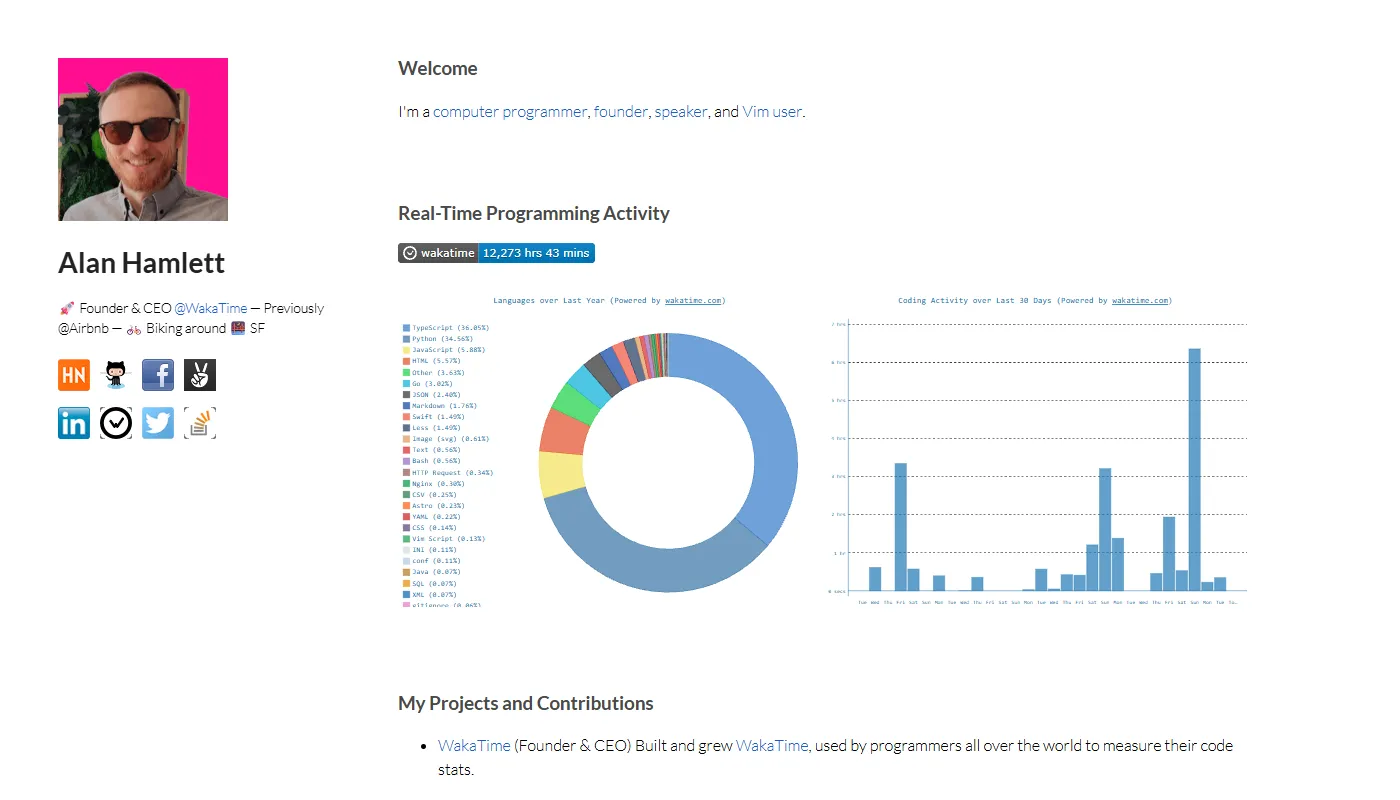Select 'INI (0.11%)' legend entry
Viewport: 1400px width, 800px height.
429,550
